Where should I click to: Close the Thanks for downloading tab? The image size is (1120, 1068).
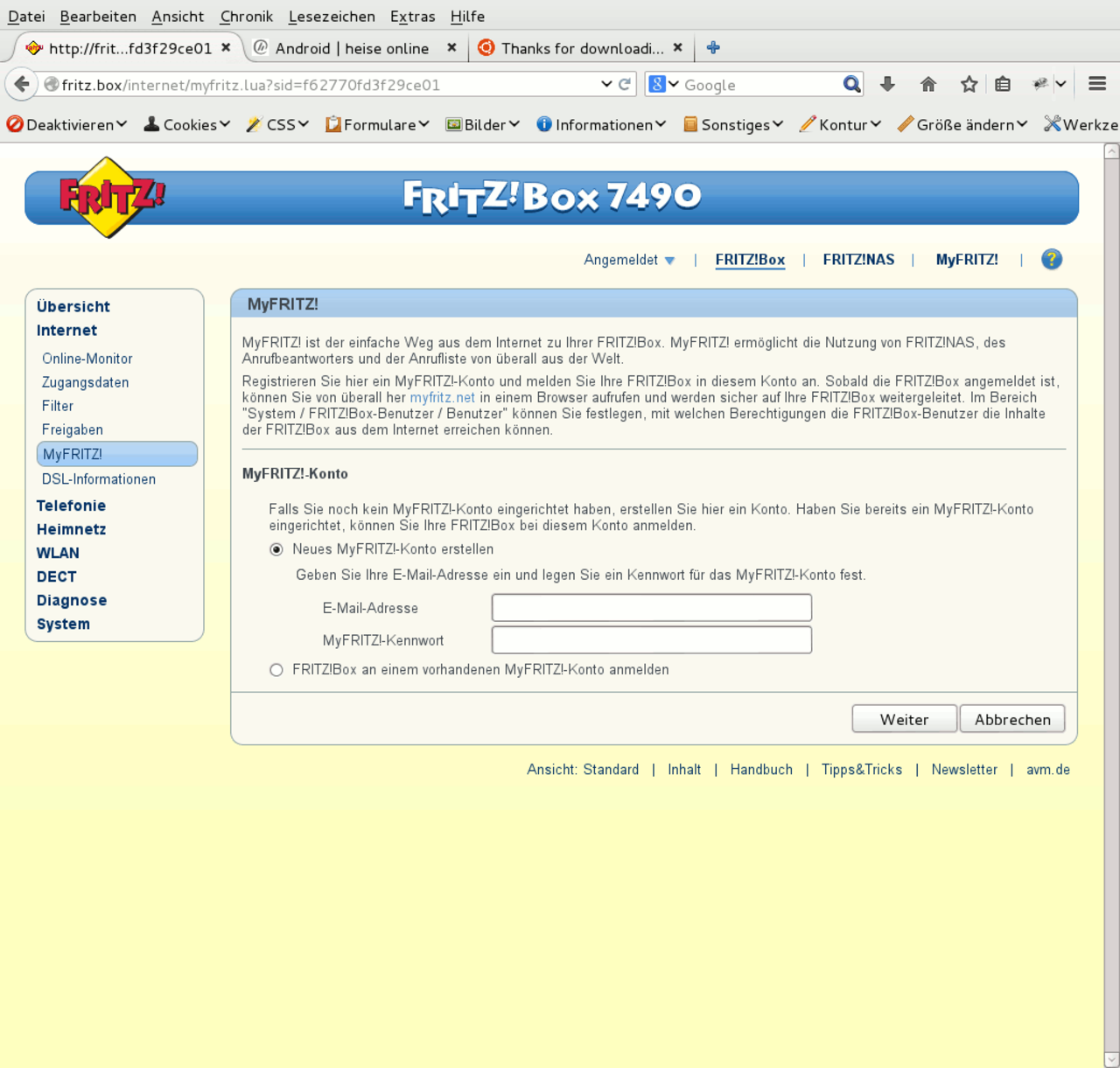pos(677,47)
